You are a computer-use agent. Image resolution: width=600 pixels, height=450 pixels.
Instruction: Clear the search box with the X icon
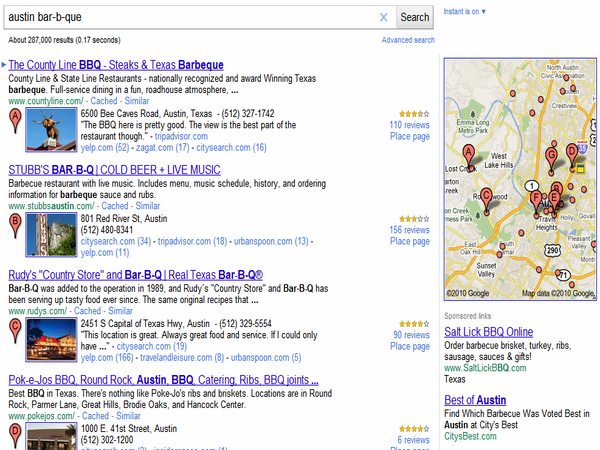click(383, 17)
